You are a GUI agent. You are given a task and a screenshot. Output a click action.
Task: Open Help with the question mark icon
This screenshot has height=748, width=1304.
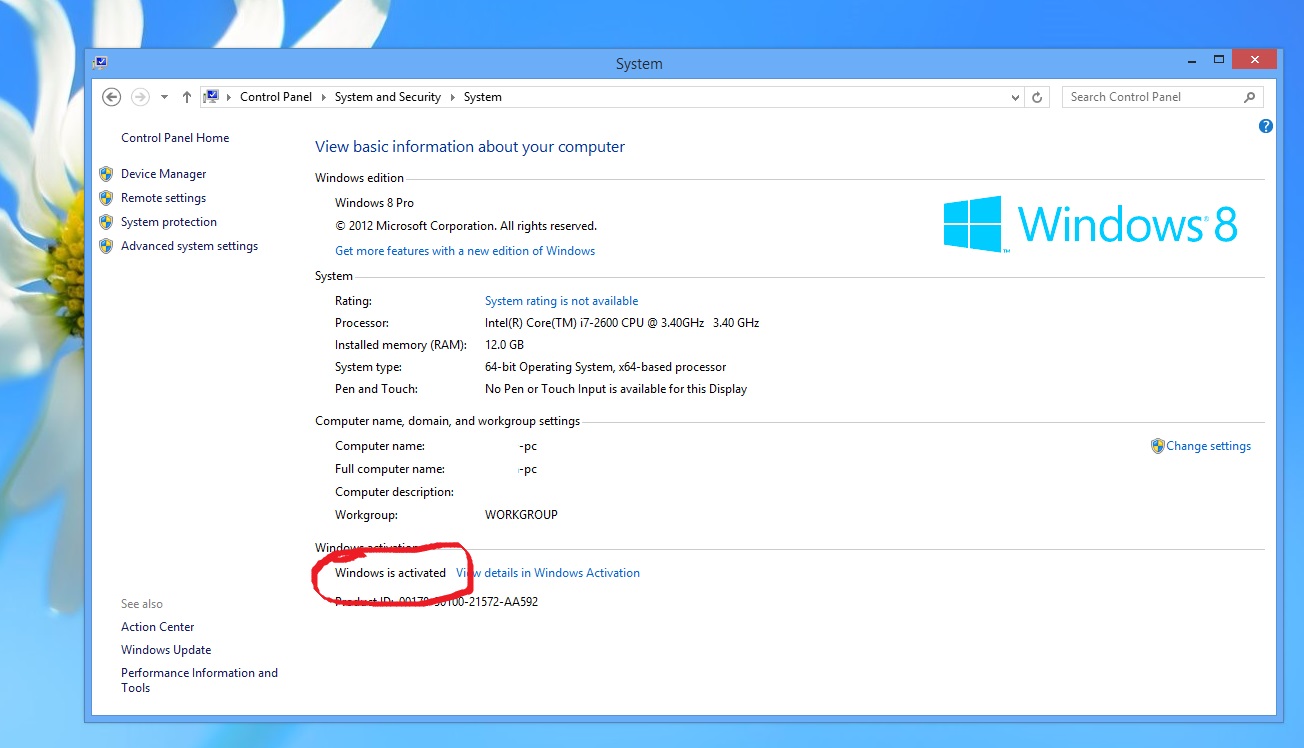coord(1265,126)
